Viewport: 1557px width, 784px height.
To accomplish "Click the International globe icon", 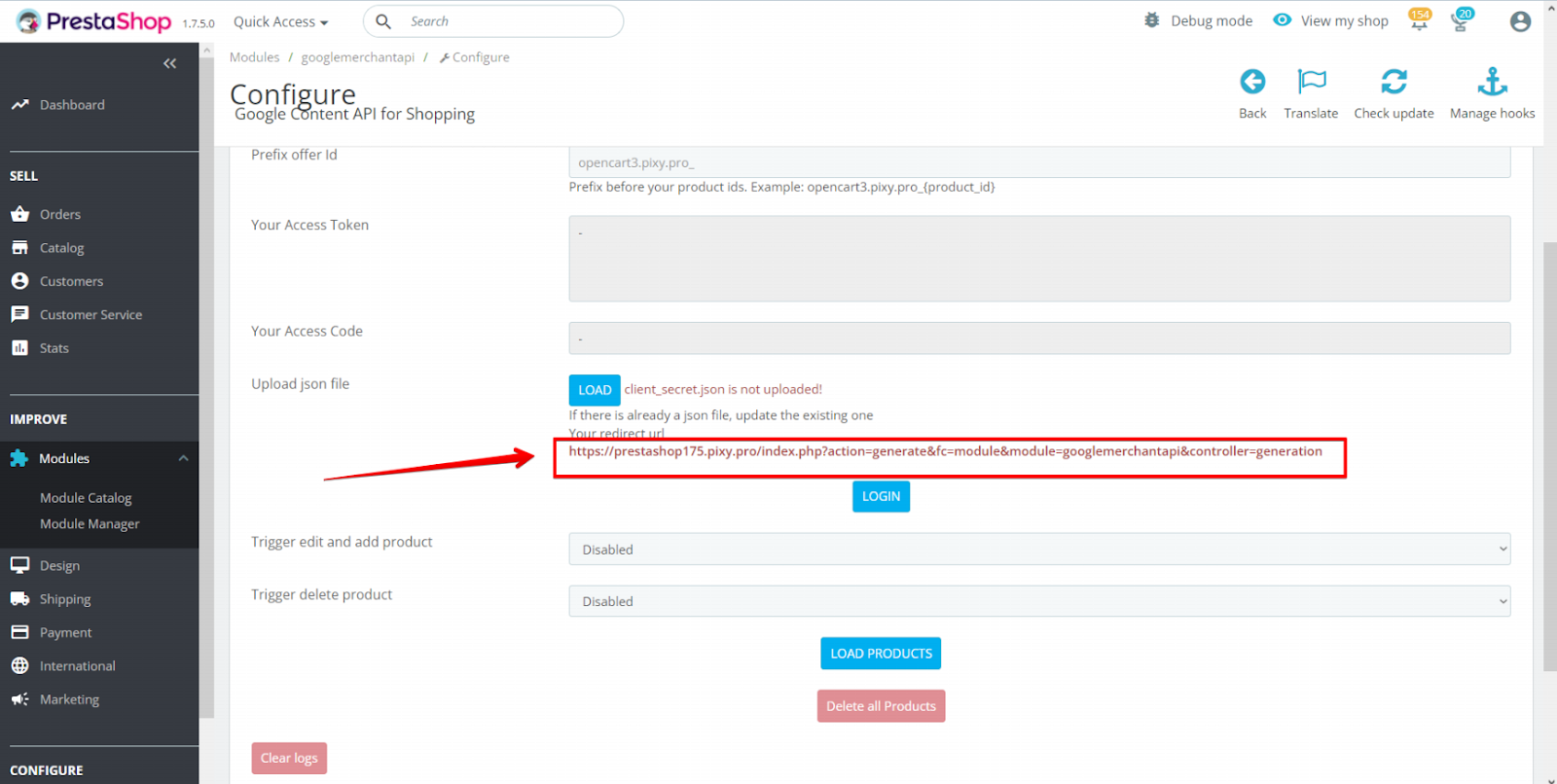I will (x=19, y=666).
